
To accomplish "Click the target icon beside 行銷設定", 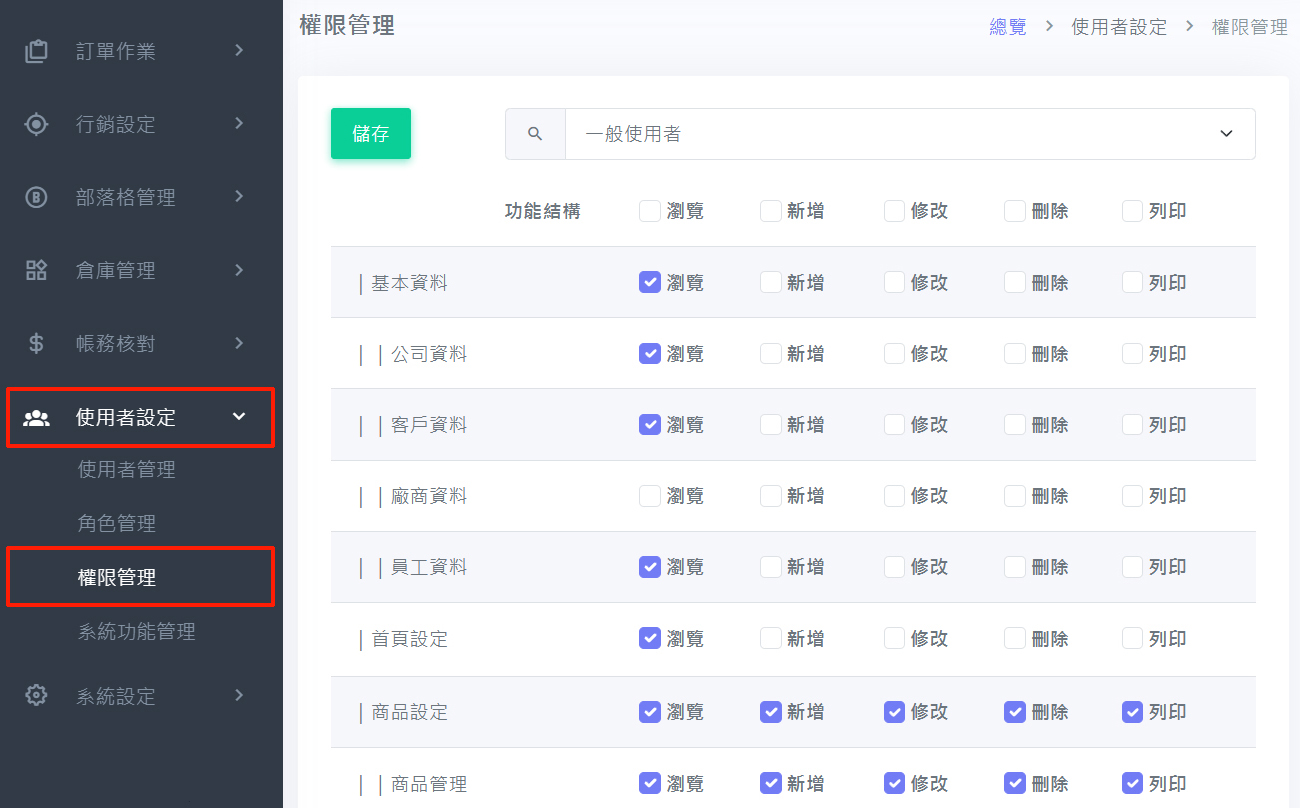I will 36,124.
